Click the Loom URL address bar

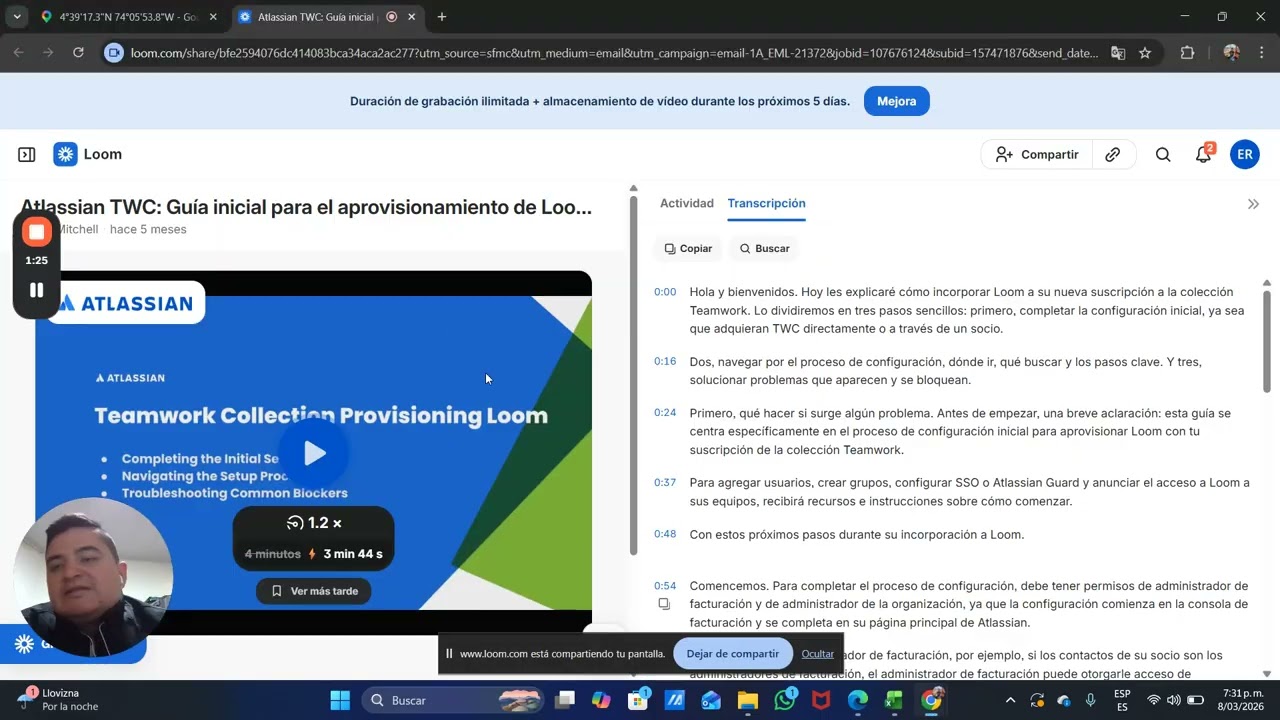pyautogui.click(x=614, y=53)
